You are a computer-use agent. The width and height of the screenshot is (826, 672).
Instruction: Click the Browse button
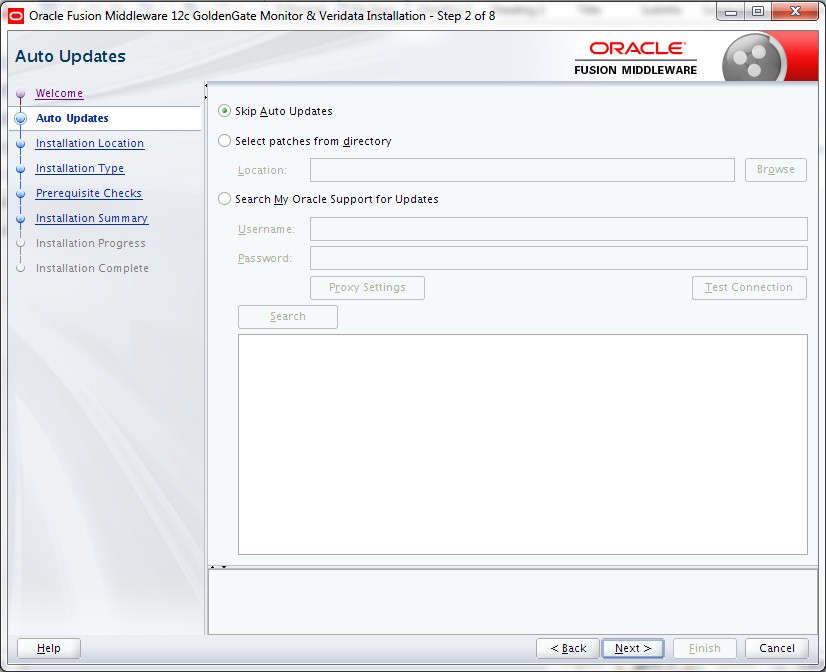tap(775, 170)
